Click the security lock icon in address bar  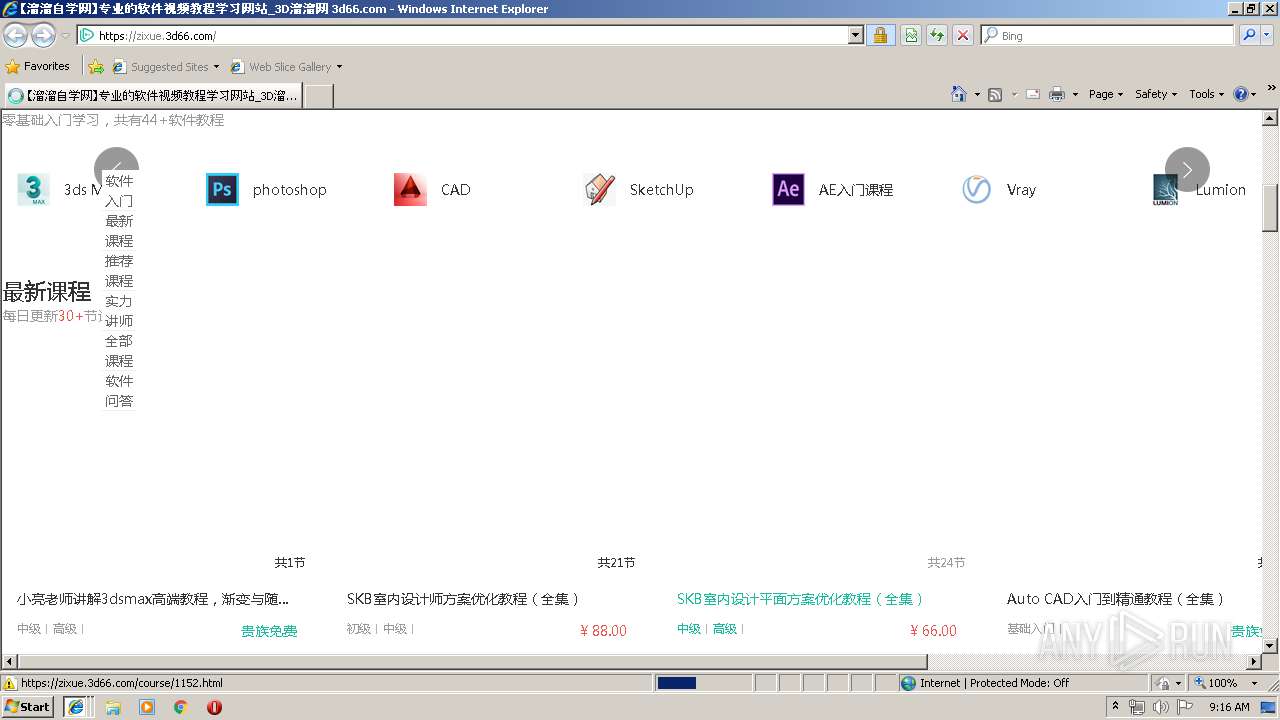click(x=880, y=35)
